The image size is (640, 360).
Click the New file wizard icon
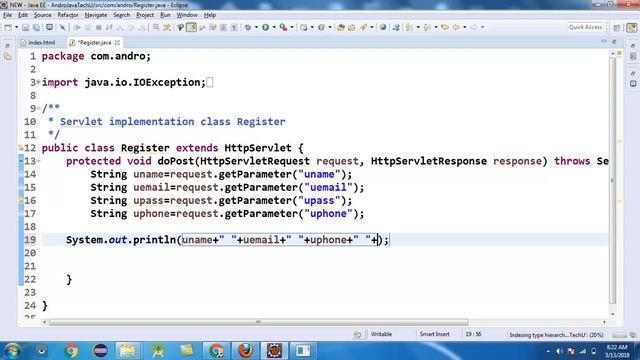click(8, 27)
